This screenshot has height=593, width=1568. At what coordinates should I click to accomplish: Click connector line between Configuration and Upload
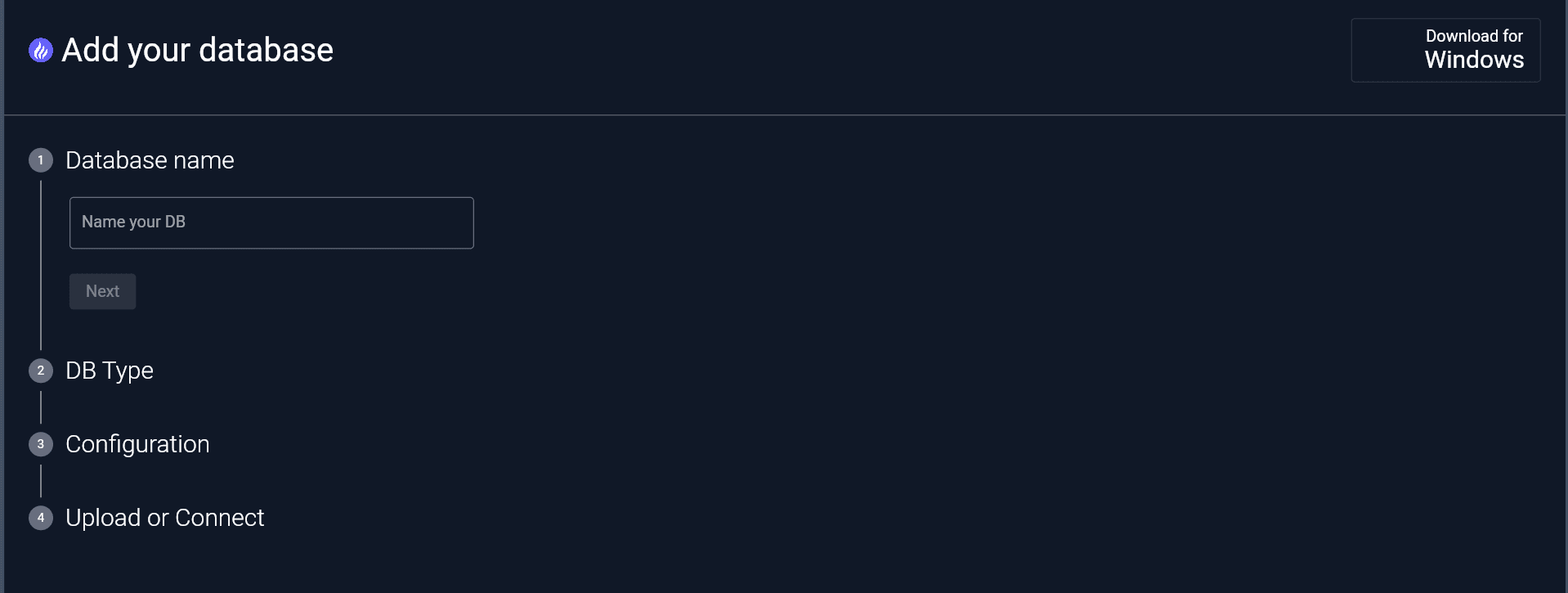coord(41,481)
